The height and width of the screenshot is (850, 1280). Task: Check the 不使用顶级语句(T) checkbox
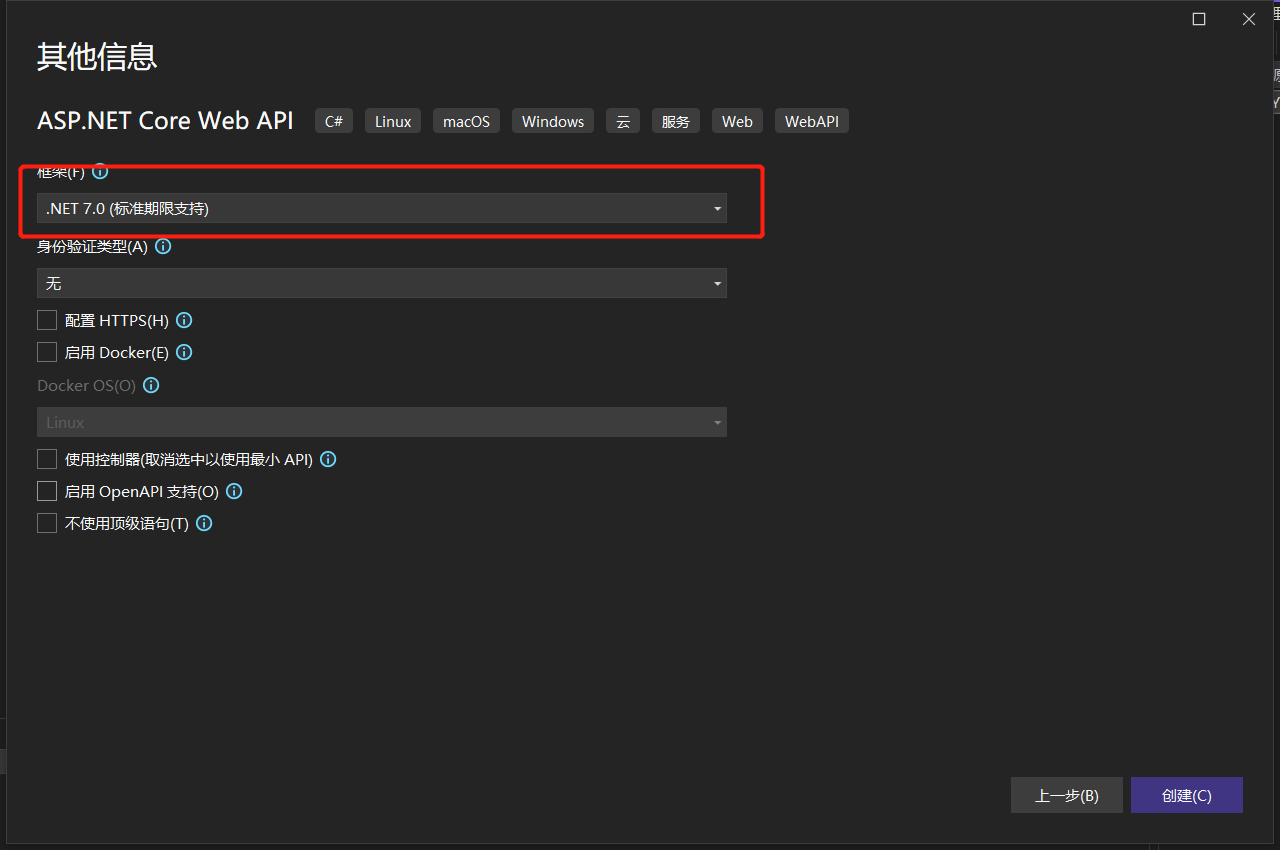click(x=46, y=523)
